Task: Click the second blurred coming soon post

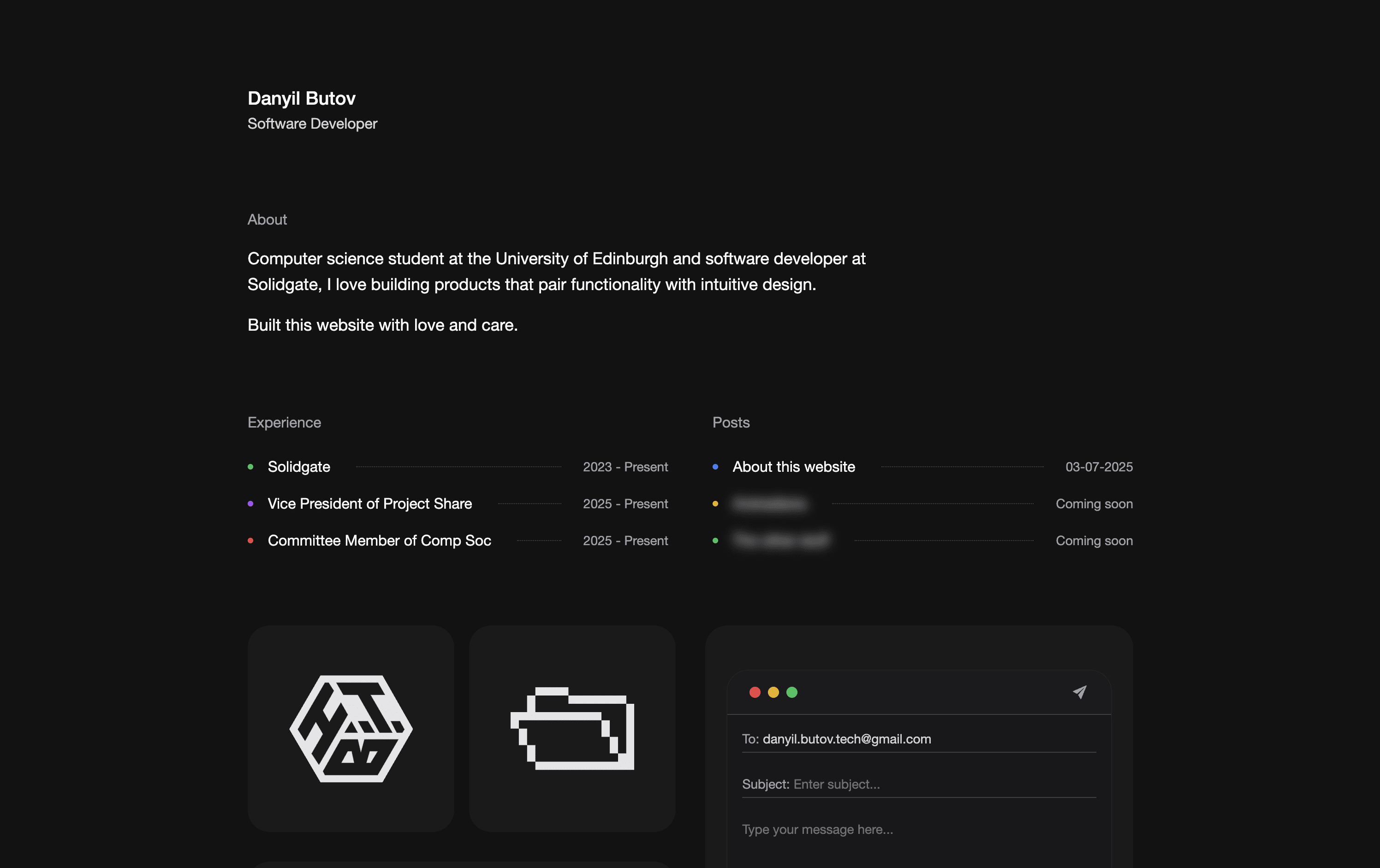Action: tap(780, 540)
